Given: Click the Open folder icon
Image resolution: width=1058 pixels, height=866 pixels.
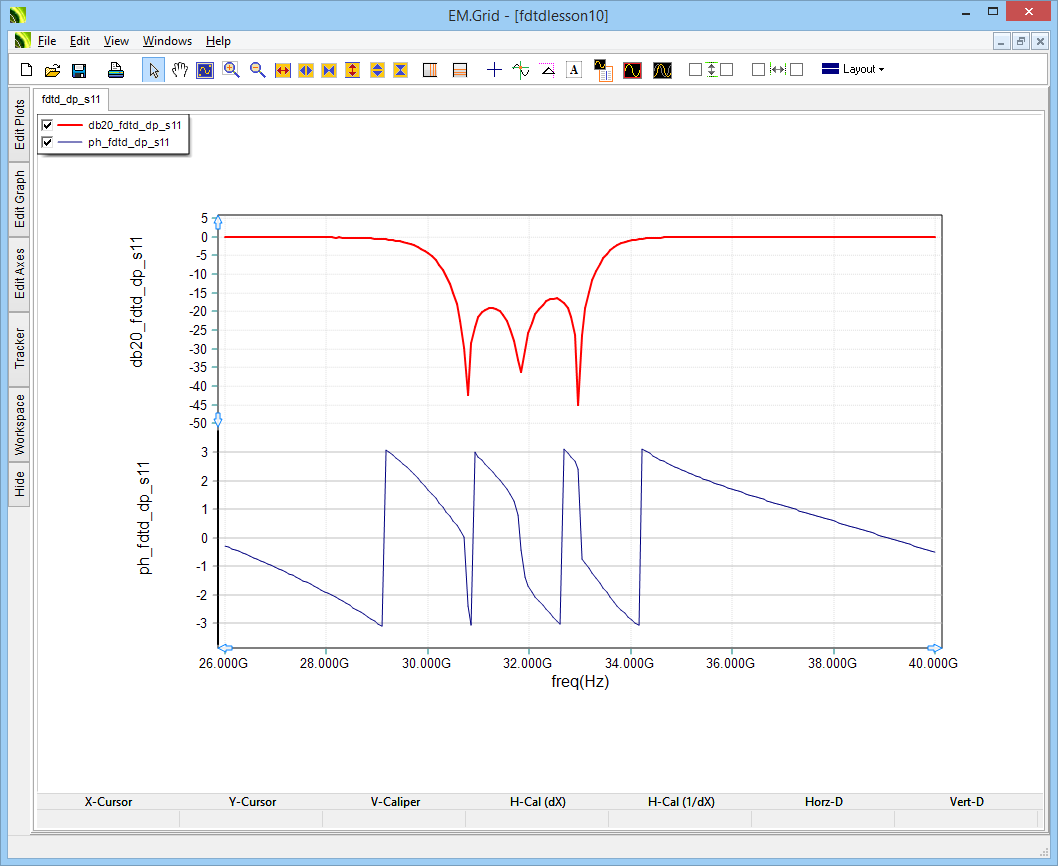Looking at the screenshot, I should (x=53, y=70).
